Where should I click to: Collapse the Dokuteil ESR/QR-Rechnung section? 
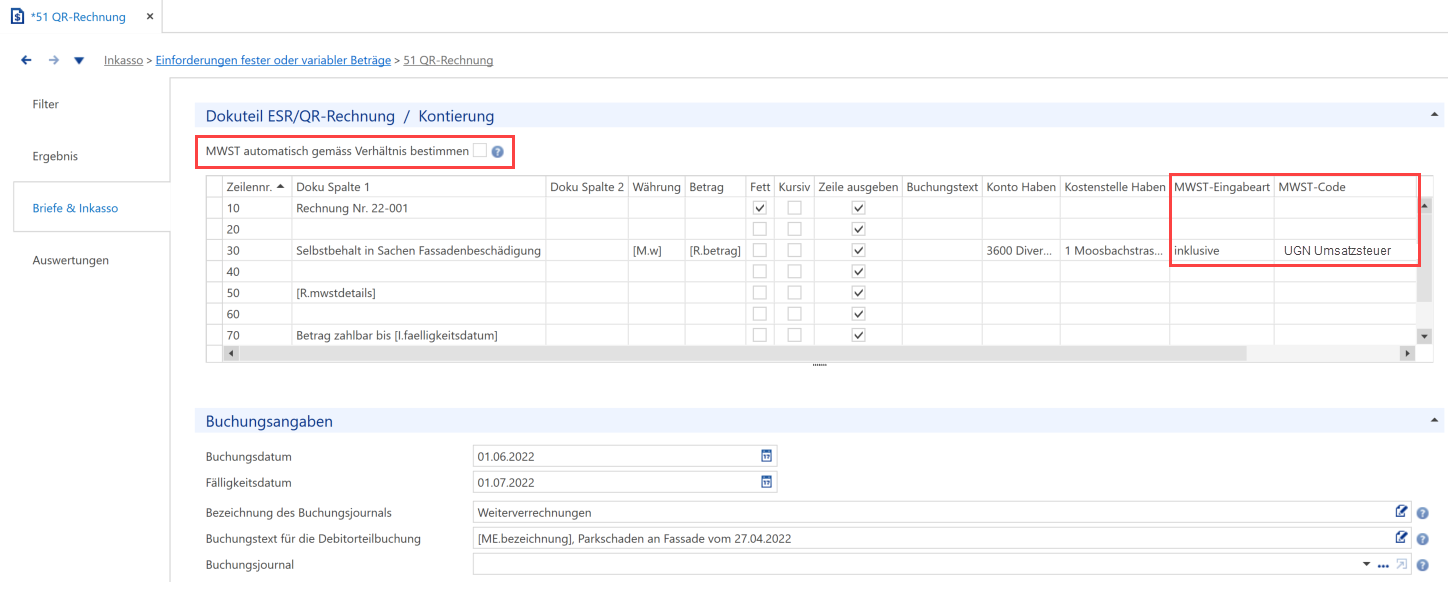1435,115
